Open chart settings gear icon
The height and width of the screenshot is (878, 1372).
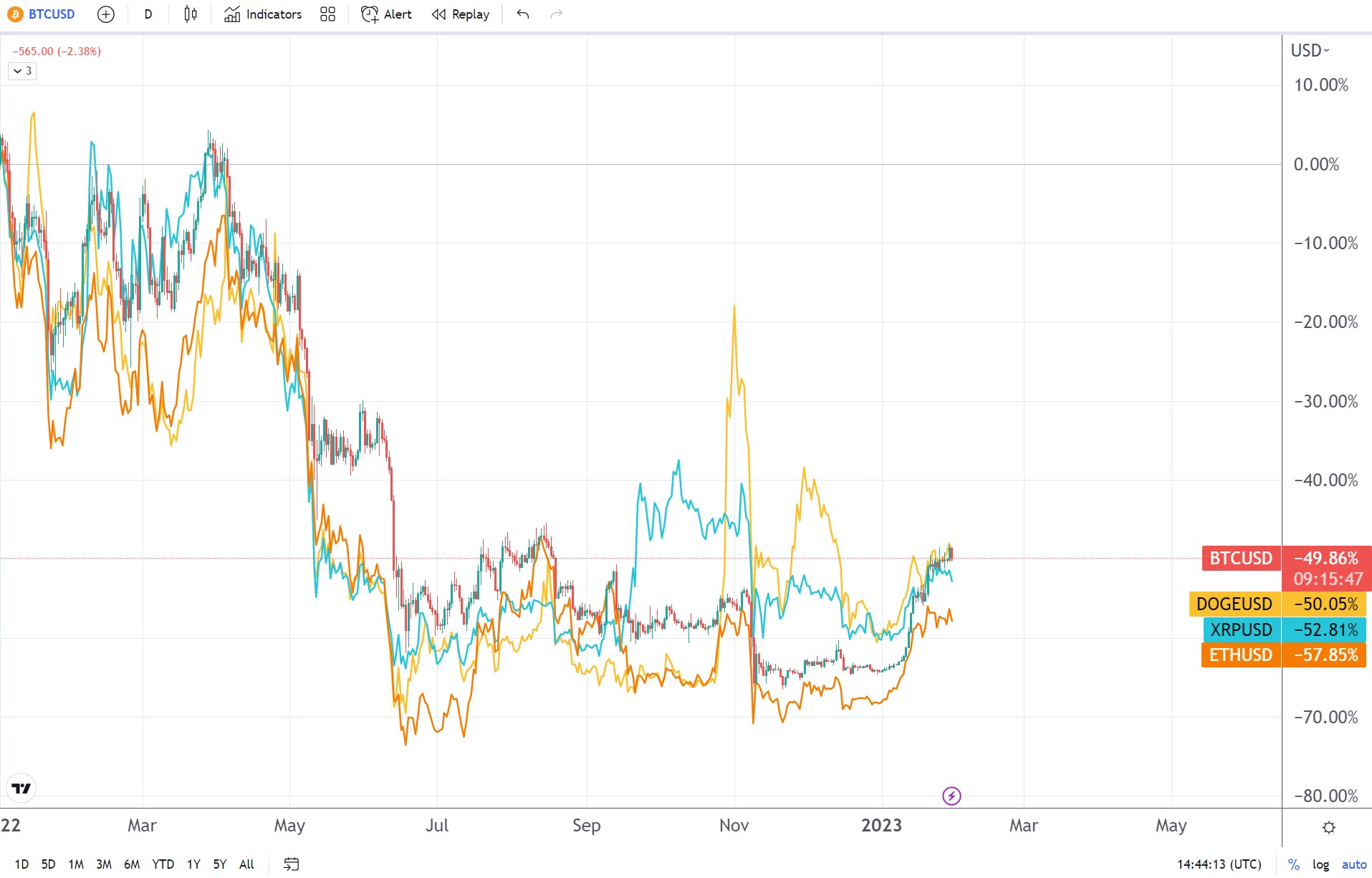click(1328, 827)
